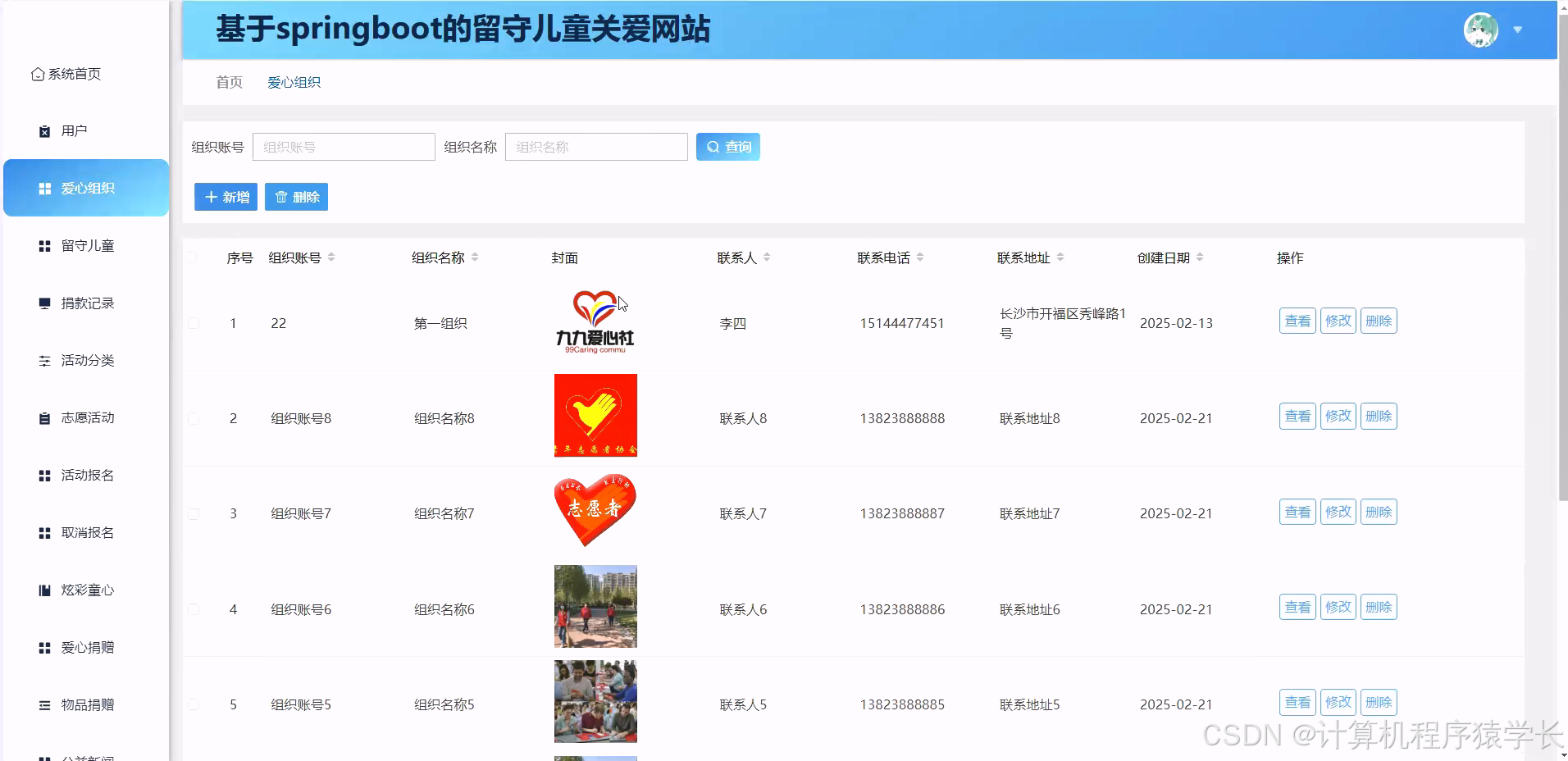
Task: Click the 组织名称 search input field
Action: pyautogui.click(x=596, y=147)
